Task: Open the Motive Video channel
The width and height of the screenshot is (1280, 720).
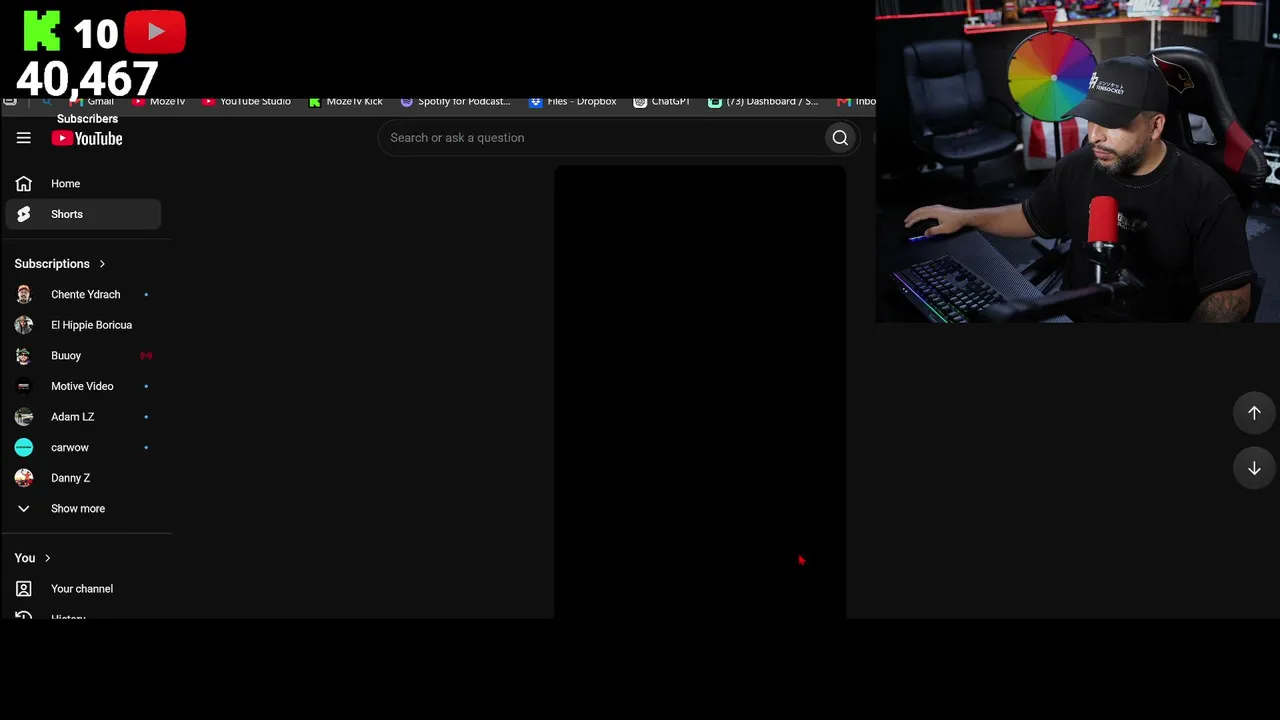Action: (83, 386)
